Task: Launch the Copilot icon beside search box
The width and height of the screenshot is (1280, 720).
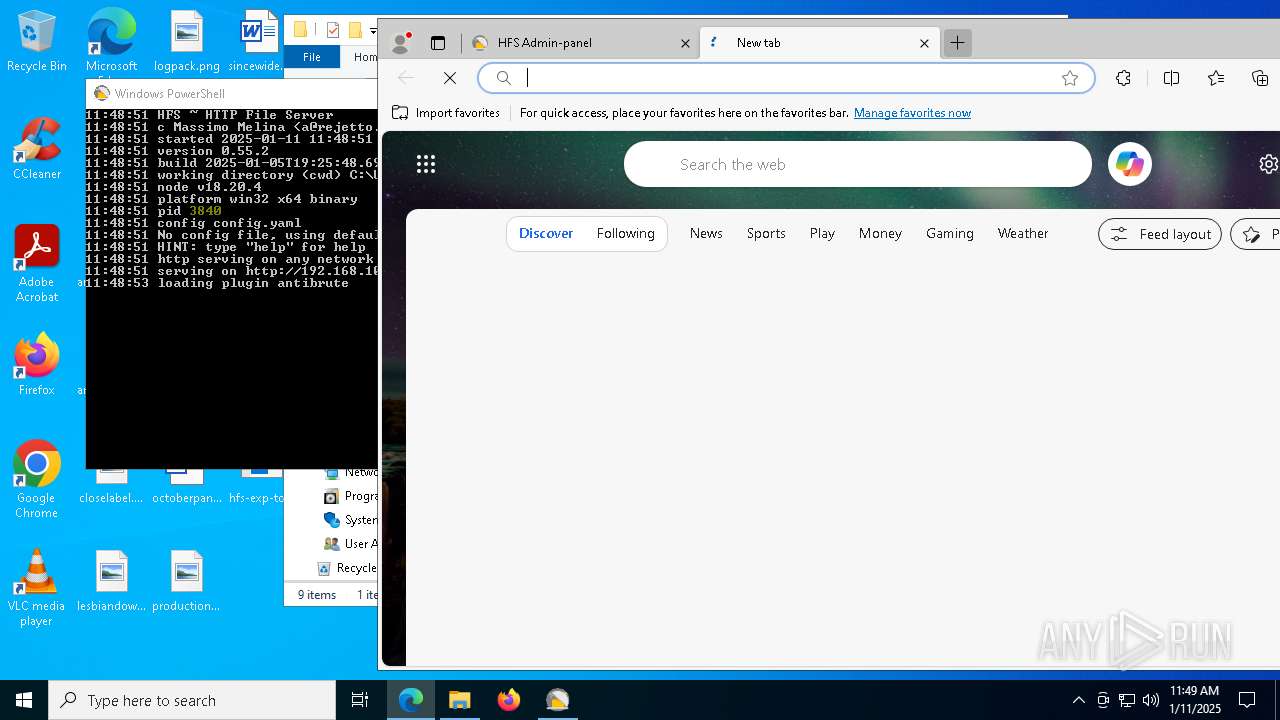Action: coord(1130,164)
